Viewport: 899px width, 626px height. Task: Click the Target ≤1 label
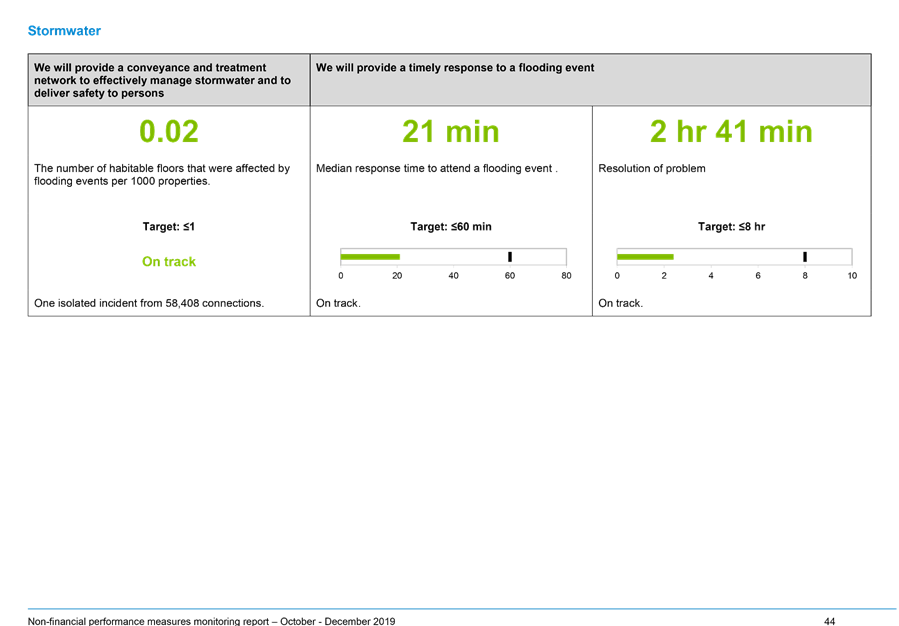tap(169, 226)
